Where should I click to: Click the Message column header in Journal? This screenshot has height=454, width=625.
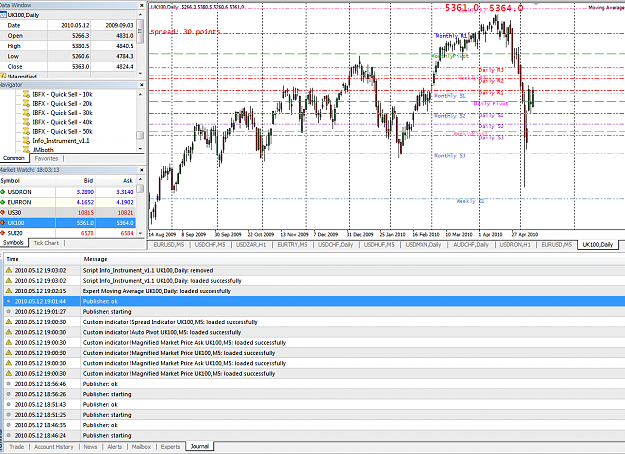click(353, 259)
